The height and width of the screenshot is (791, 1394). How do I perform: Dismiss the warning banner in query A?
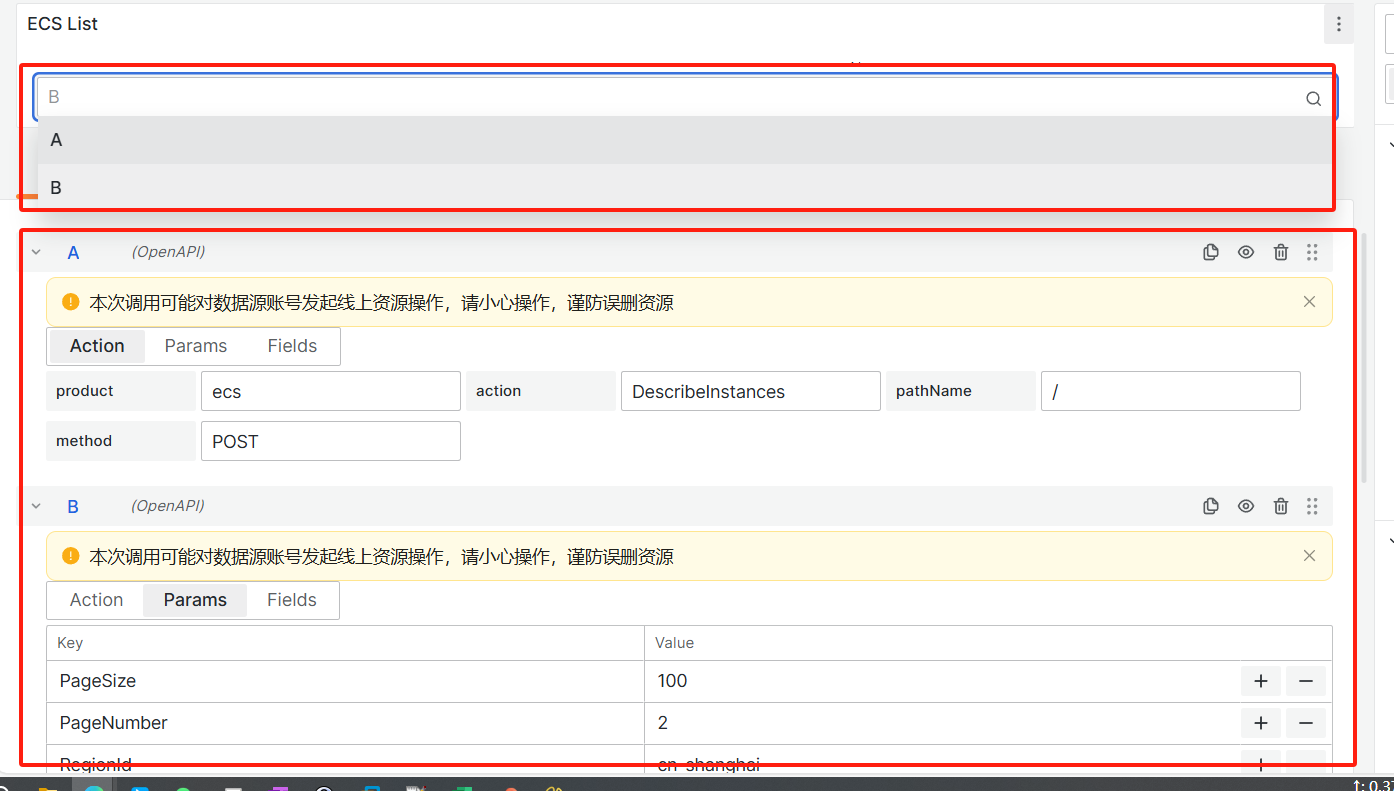[1309, 302]
